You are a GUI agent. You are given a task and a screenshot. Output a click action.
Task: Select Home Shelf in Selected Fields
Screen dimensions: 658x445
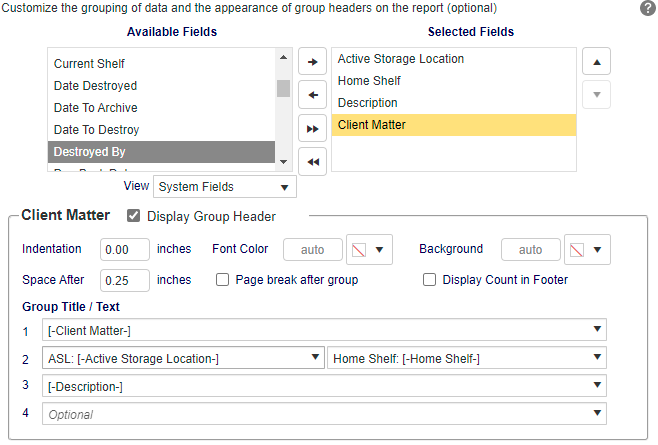(x=454, y=81)
